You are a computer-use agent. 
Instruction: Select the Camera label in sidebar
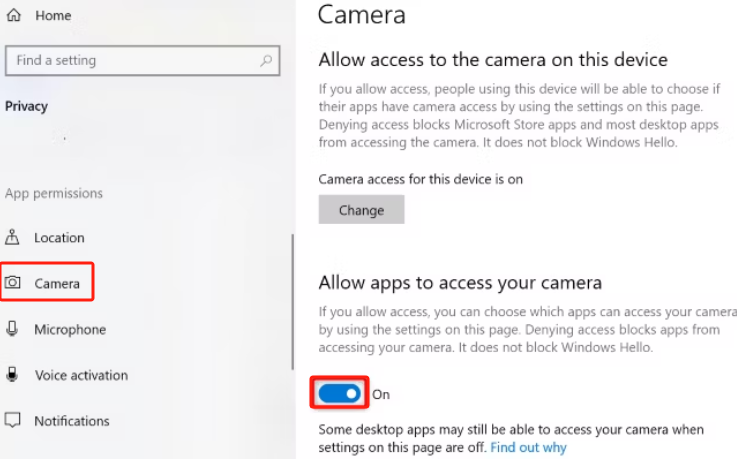[x=57, y=284]
